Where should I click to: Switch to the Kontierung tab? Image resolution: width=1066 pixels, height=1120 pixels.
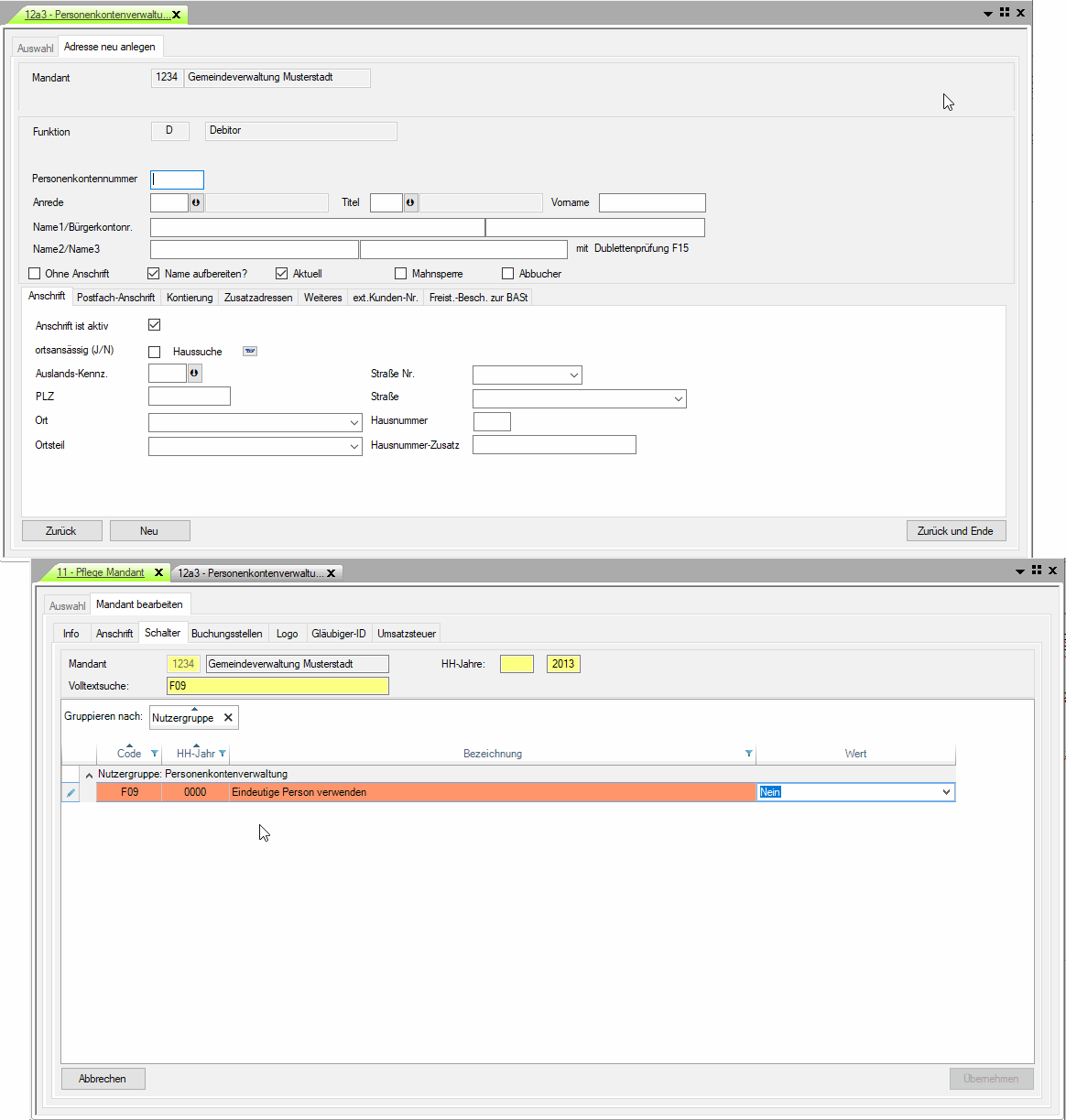190,298
